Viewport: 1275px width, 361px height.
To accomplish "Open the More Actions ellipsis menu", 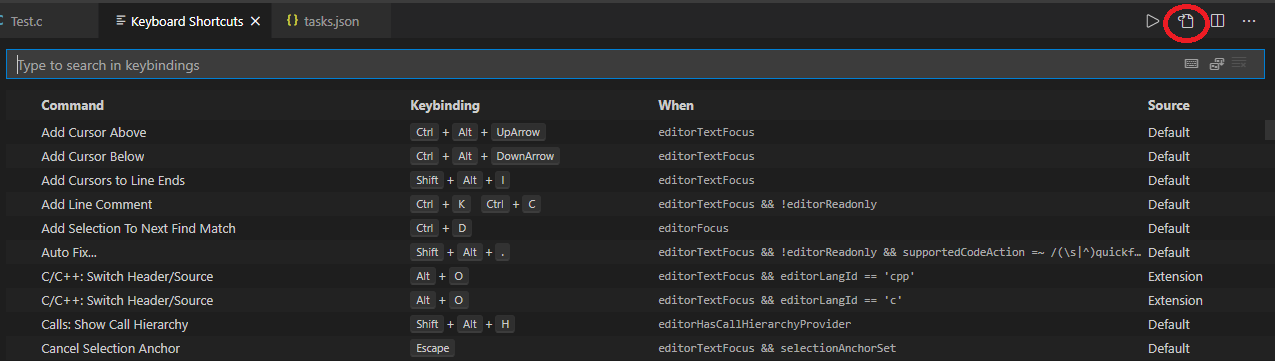I will tap(1249, 21).
